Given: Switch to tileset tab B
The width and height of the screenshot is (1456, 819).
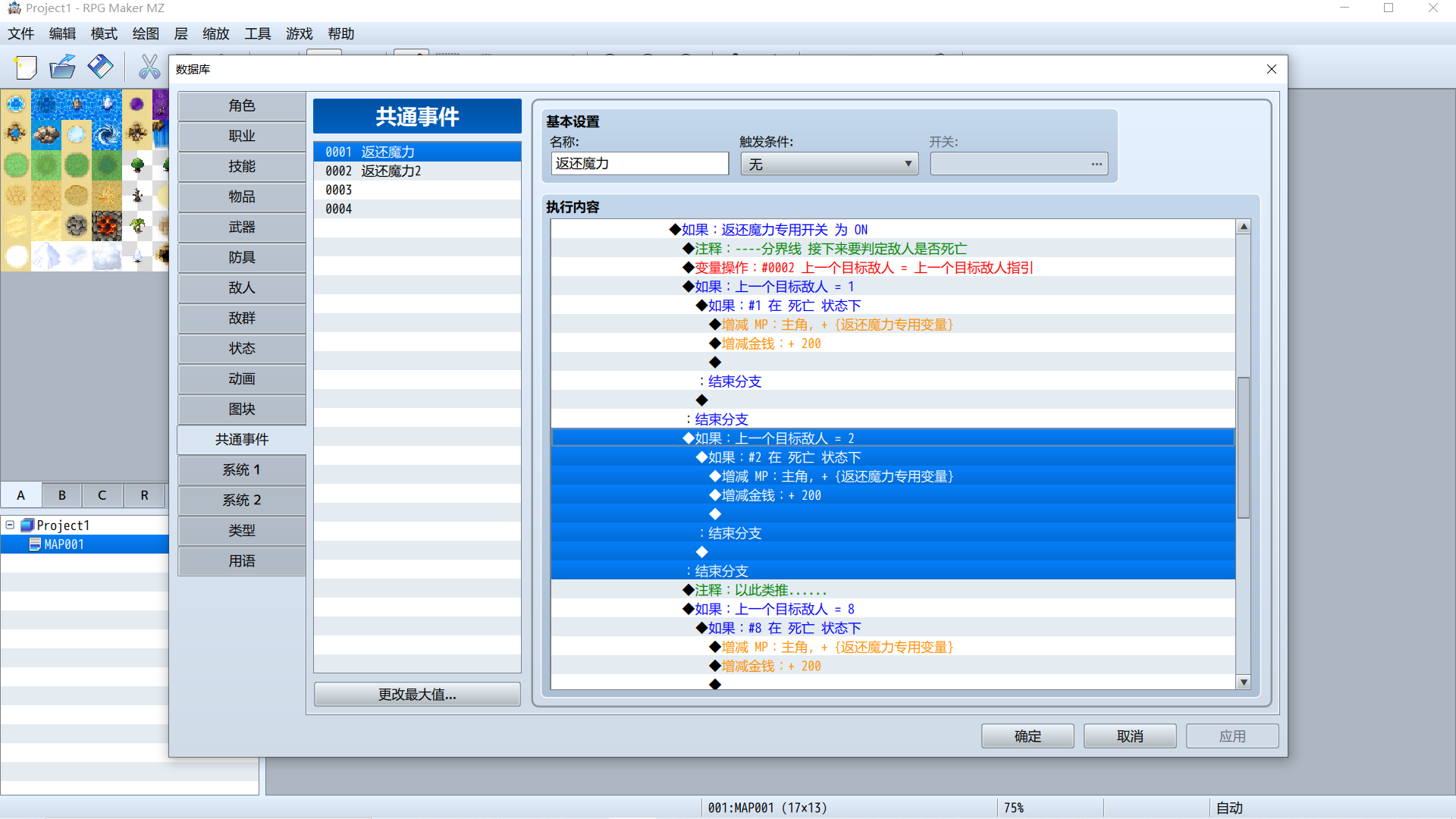Looking at the screenshot, I should click(62, 495).
